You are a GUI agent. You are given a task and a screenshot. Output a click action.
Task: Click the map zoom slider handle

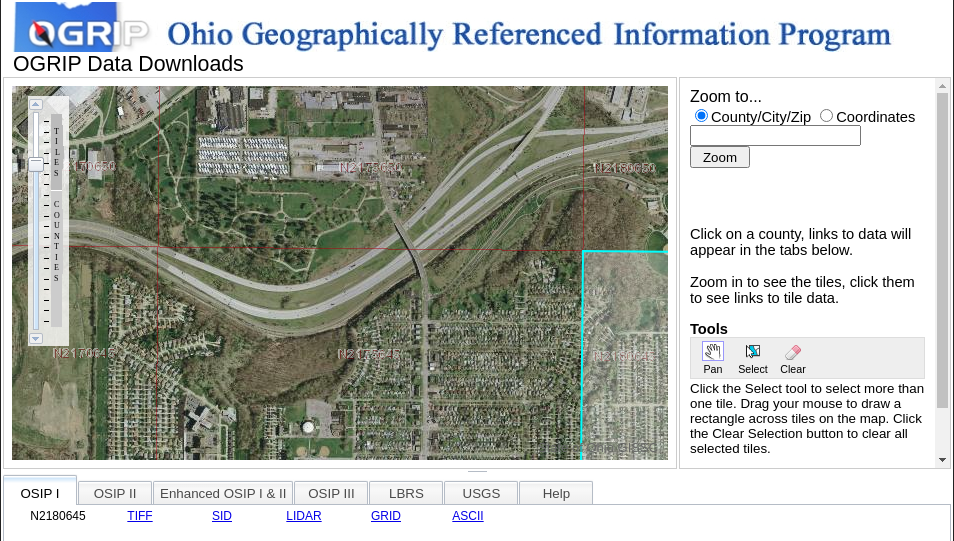point(35,165)
